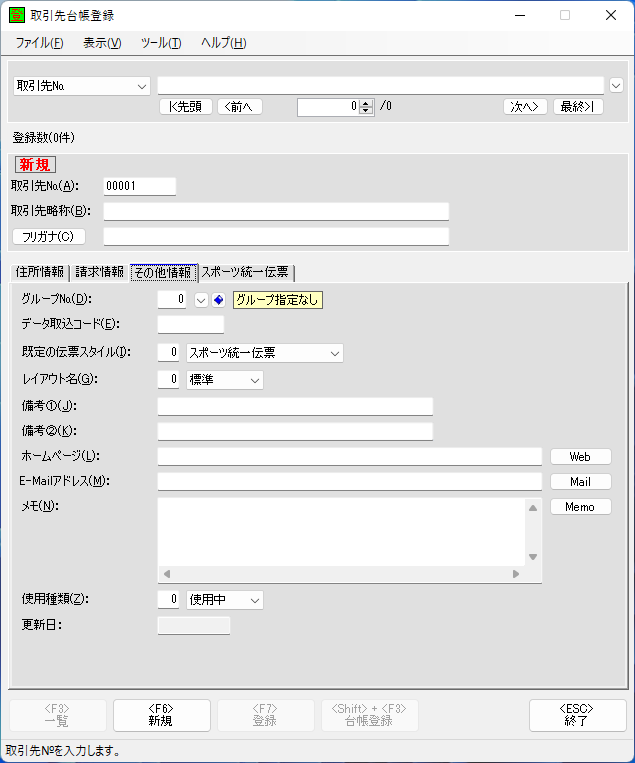
Task: Click the blue diamond group lookup icon
Action: coord(218,300)
